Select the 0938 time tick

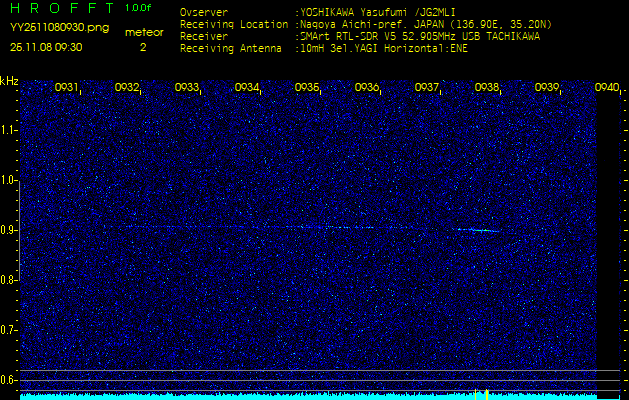[x=487, y=88]
